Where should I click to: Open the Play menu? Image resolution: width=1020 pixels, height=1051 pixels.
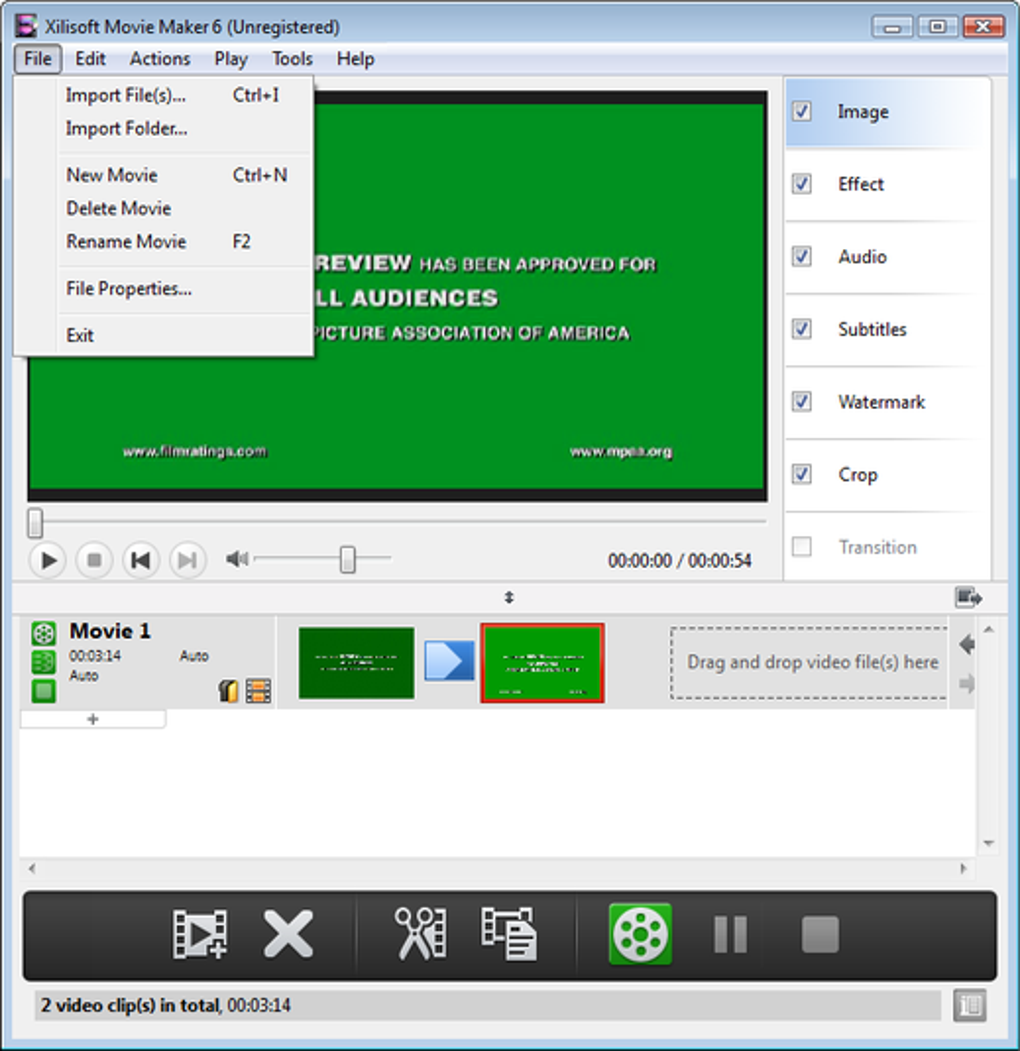[231, 59]
